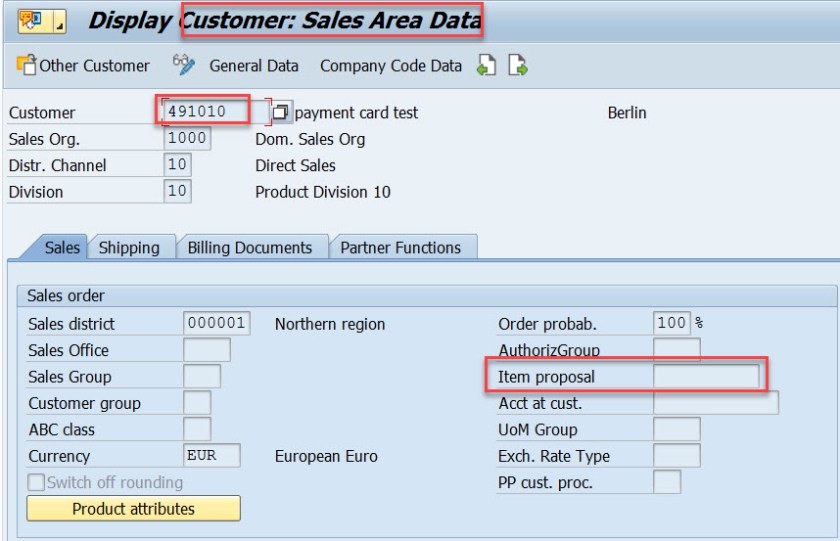Click the display/change glasses icon

184,66
